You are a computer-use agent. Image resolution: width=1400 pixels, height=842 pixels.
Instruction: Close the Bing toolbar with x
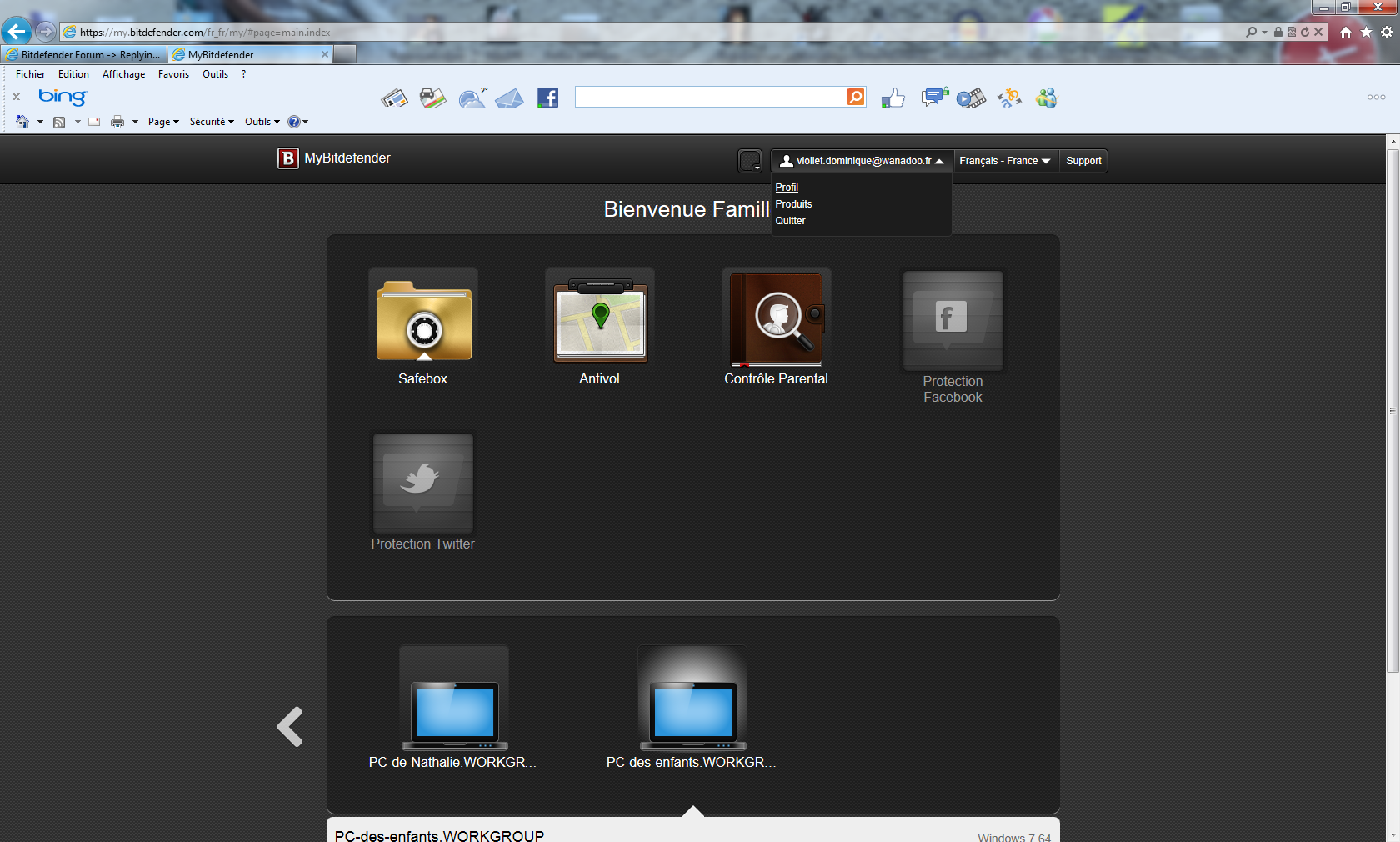[16, 97]
